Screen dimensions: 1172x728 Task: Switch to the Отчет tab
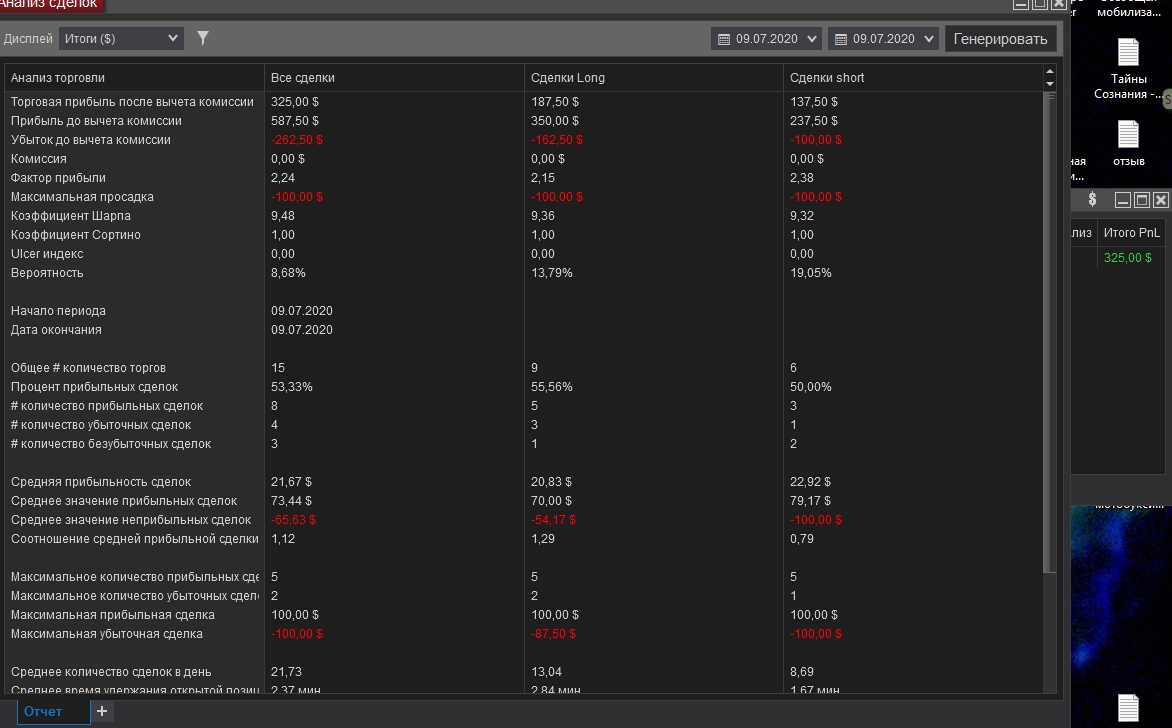click(53, 712)
